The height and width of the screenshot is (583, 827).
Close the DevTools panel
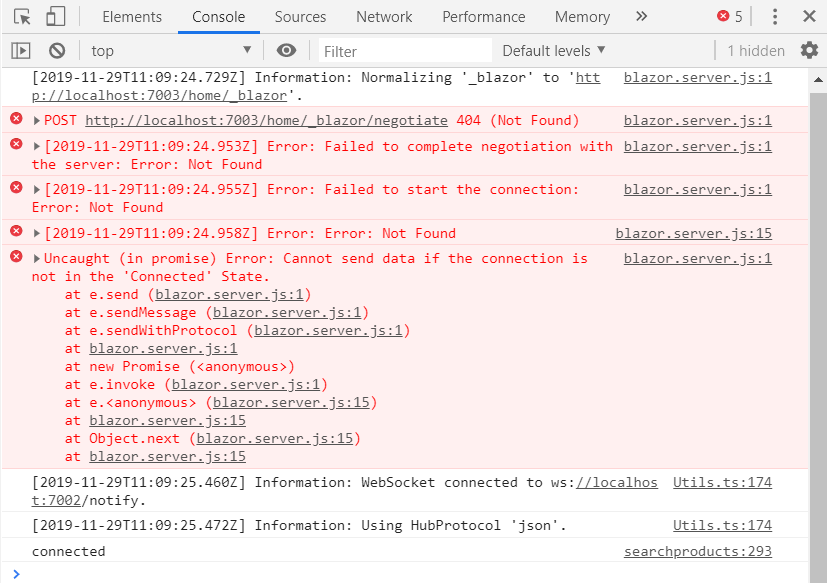(x=809, y=16)
